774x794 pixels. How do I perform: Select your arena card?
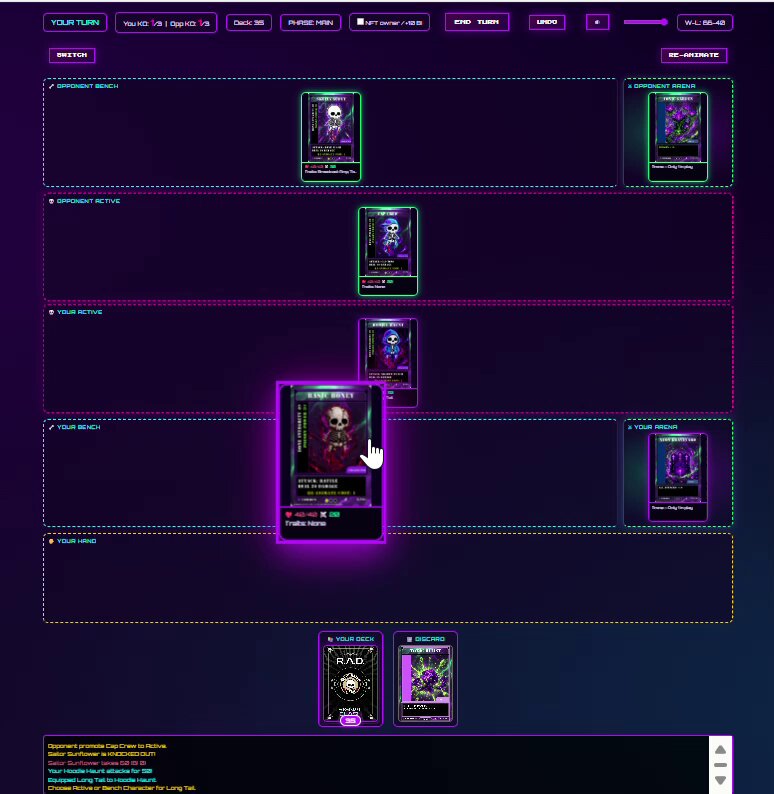pyautogui.click(x=678, y=477)
